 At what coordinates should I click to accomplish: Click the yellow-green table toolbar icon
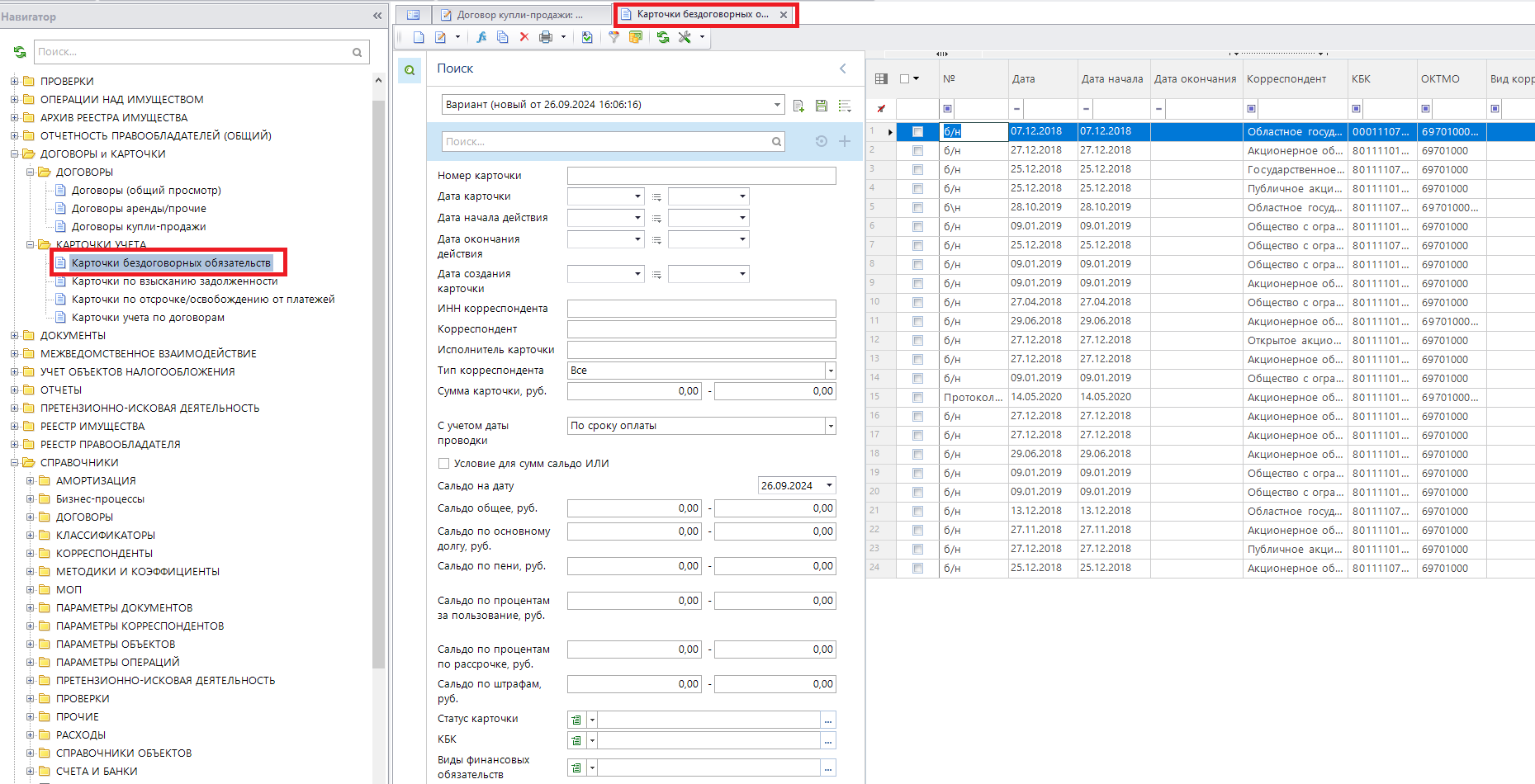pos(636,37)
